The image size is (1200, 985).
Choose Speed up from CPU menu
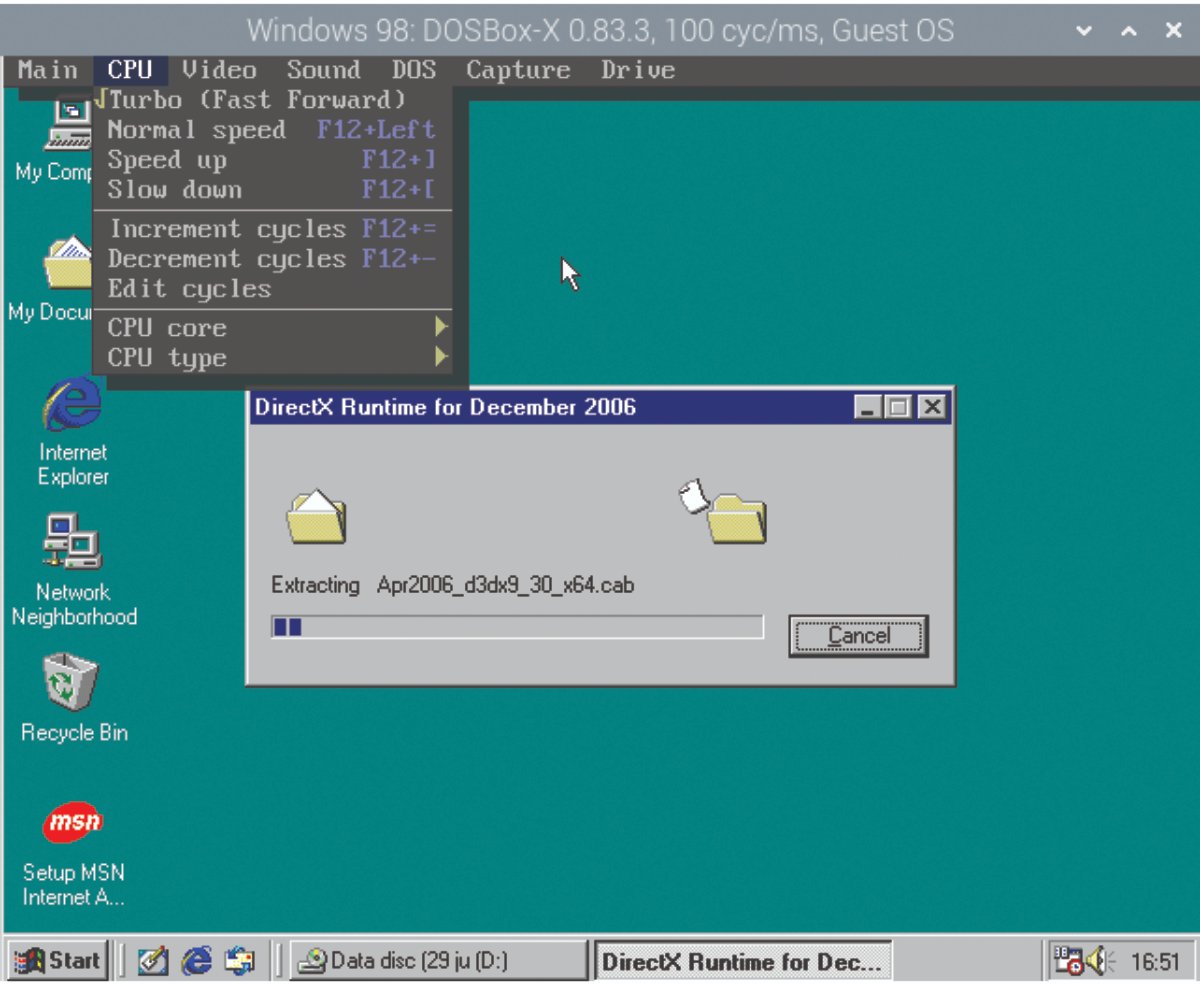[272, 160]
